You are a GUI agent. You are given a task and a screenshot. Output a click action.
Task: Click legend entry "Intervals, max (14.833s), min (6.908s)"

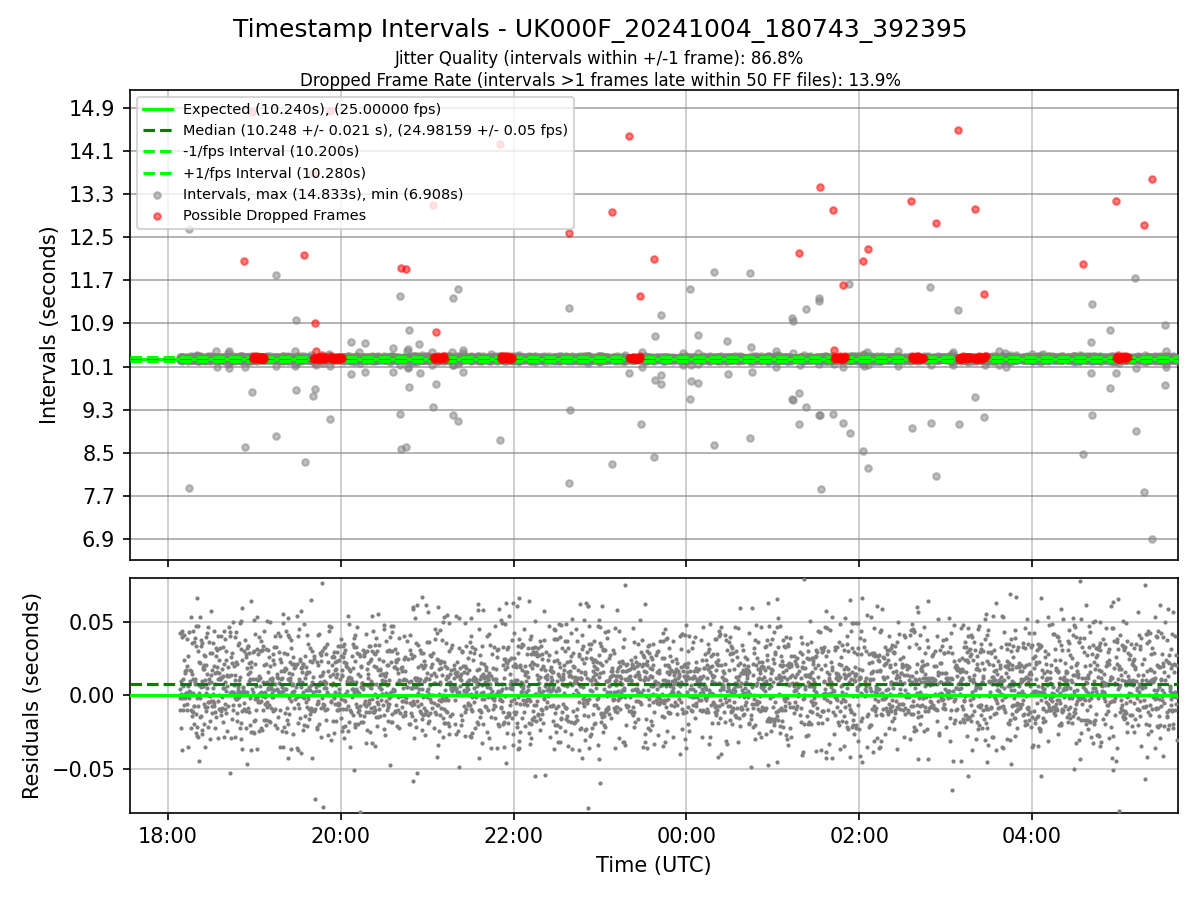coord(323,194)
